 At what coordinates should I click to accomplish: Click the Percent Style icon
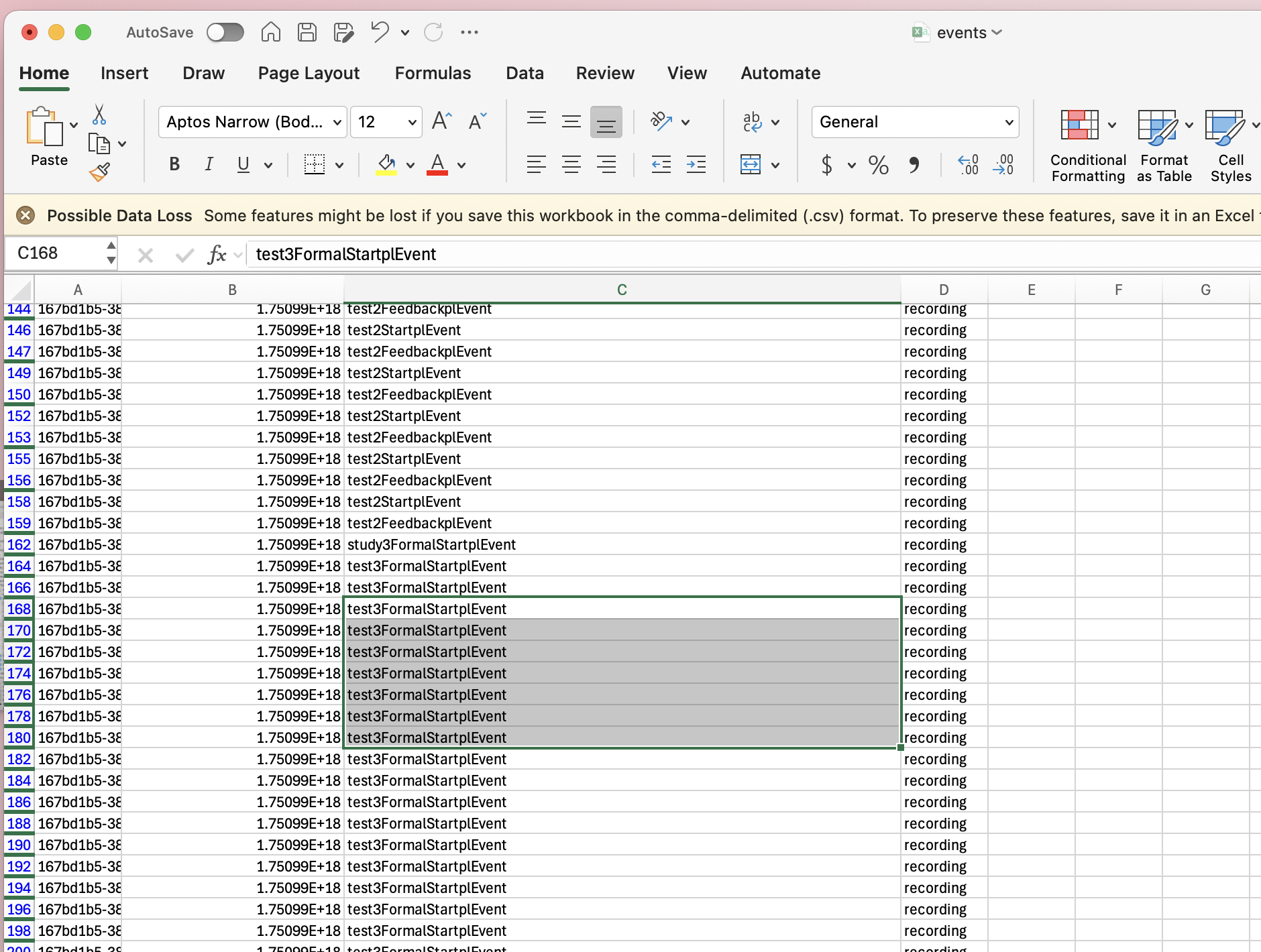878,165
